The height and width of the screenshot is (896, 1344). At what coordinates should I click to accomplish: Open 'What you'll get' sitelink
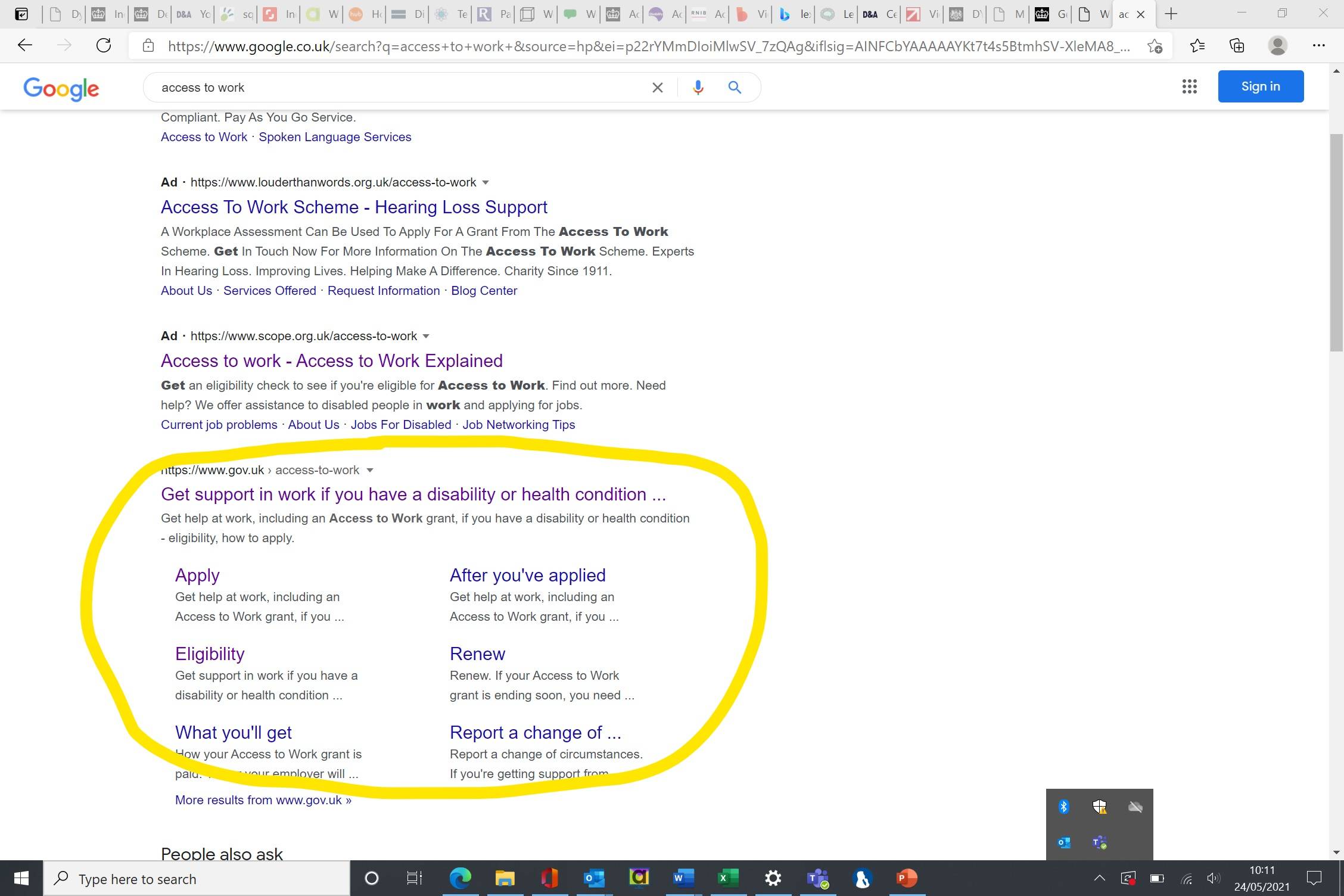[x=234, y=733]
